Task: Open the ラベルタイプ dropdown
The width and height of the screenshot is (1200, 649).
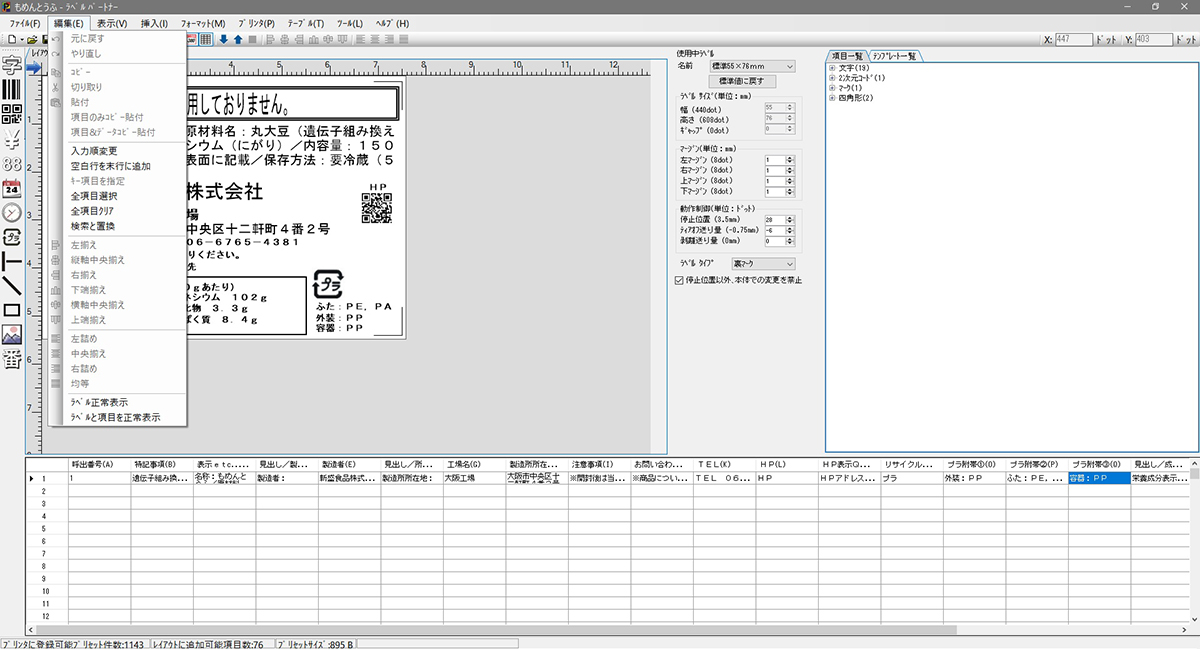Action: (x=763, y=263)
